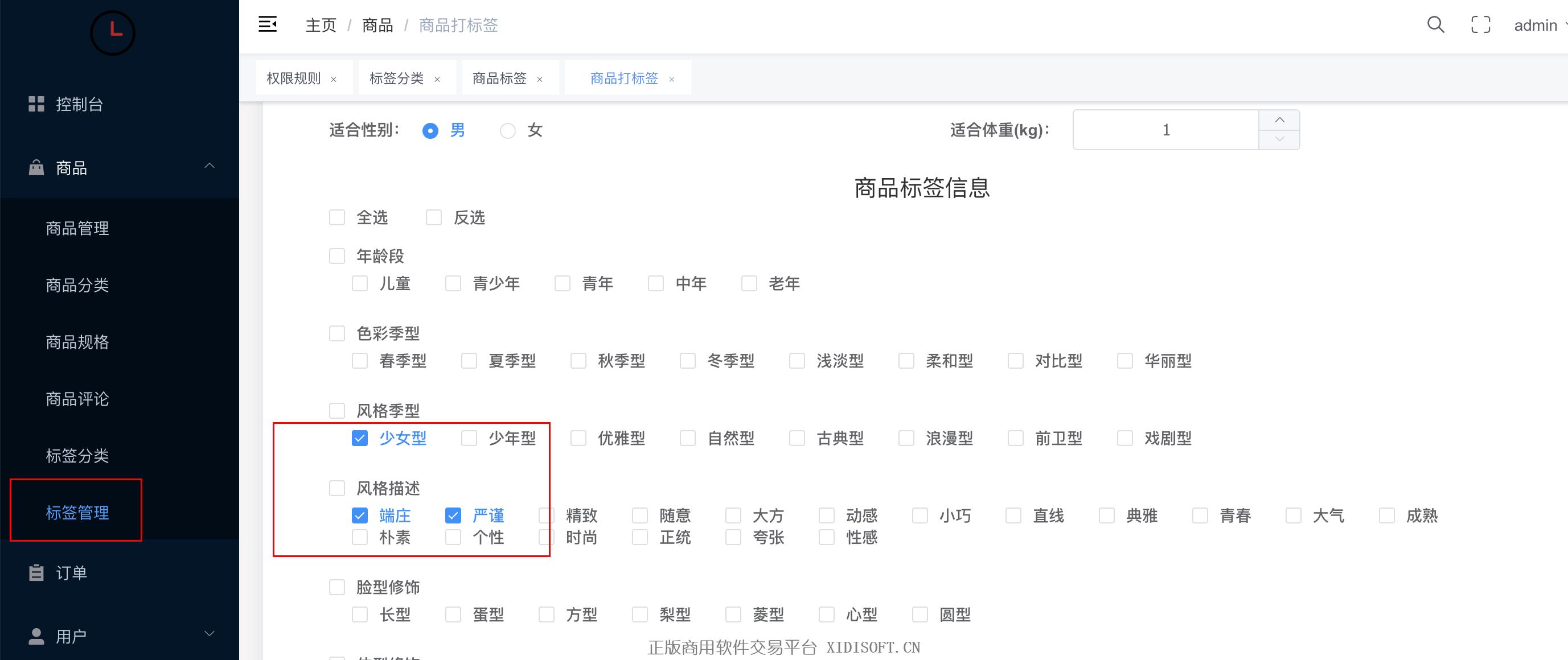The width and height of the screenshot is (1568, 660).
Task: Check the 华丽型 checkbox
Action: coord(1125,361)
